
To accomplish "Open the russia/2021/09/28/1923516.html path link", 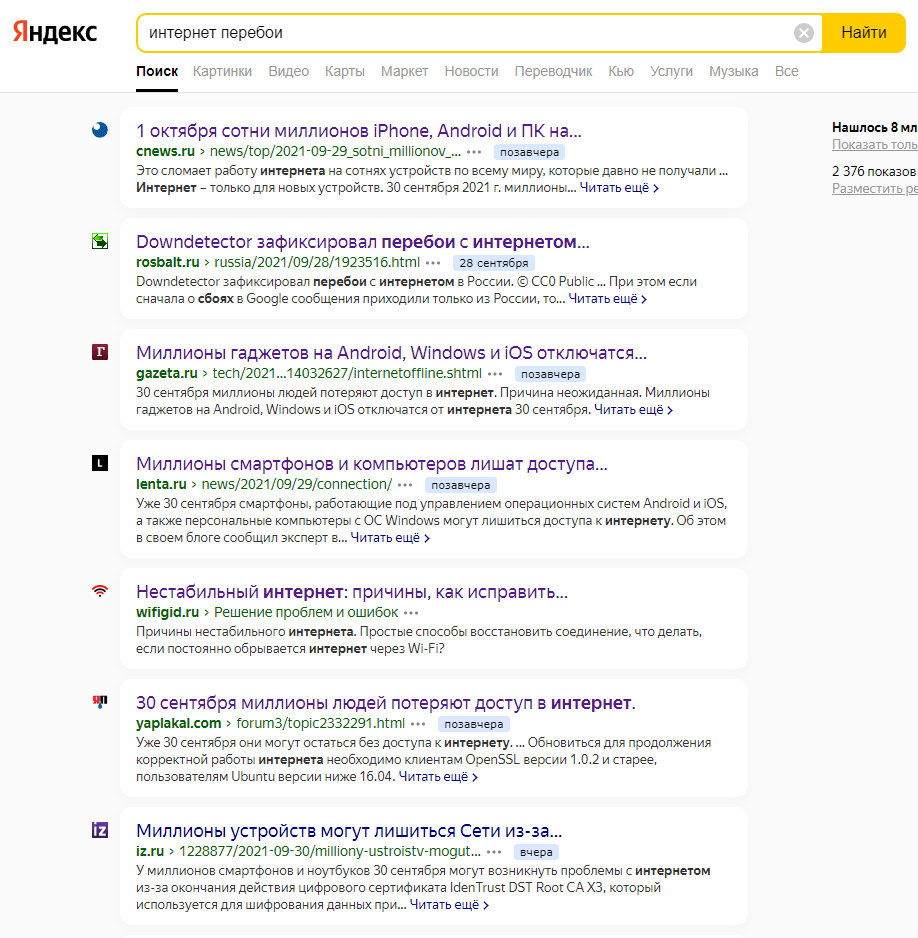I will 317,263.
